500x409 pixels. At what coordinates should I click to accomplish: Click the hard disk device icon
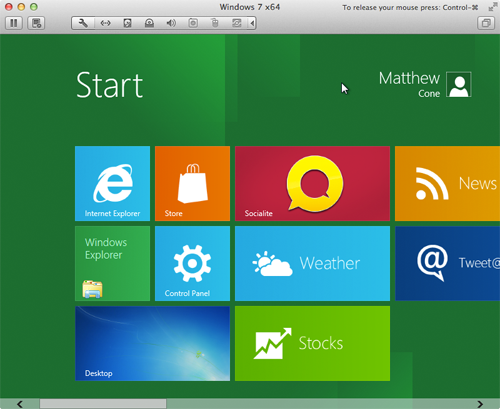pyautogui.click(x=127, y=23)
